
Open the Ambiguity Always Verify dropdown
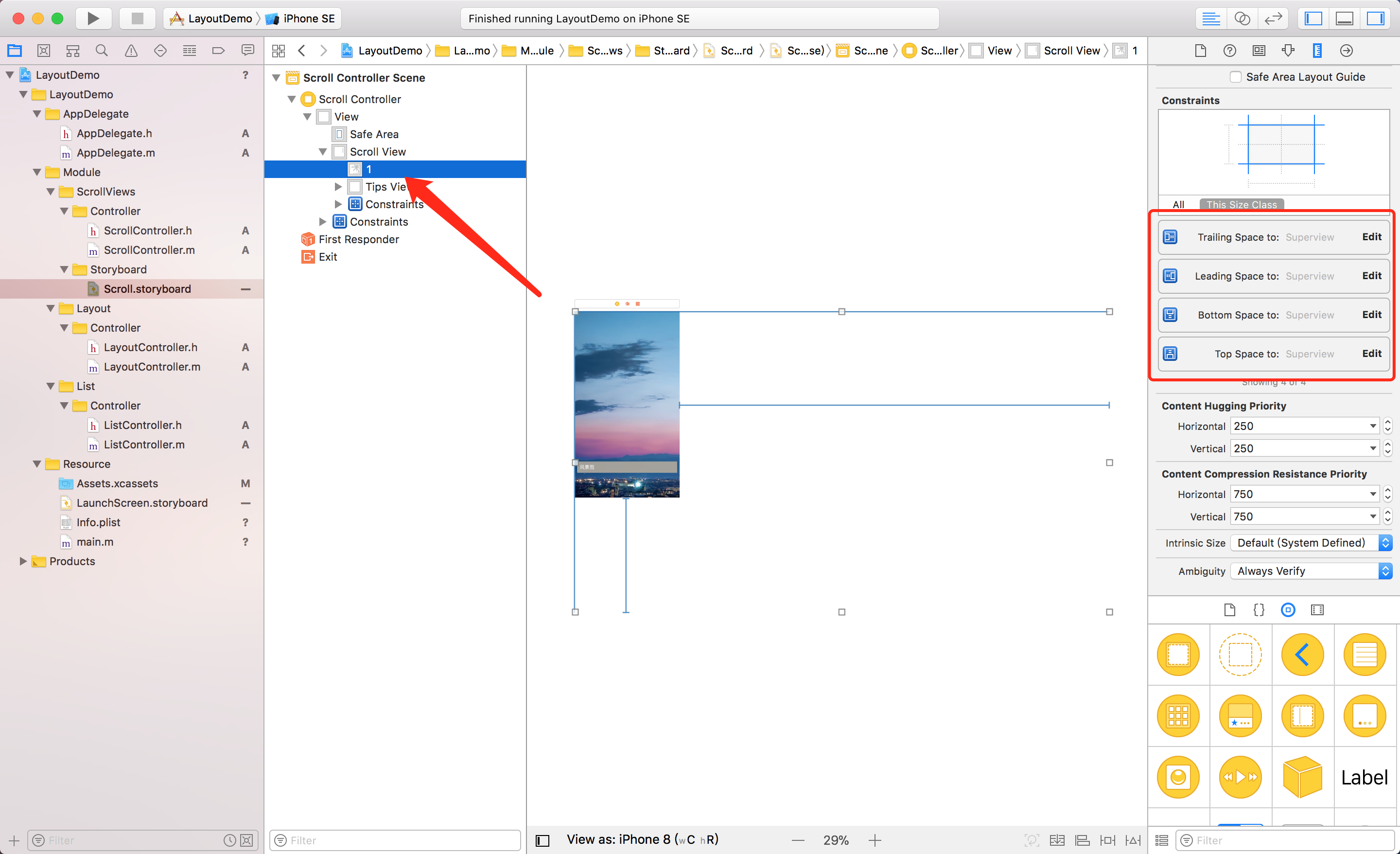click(x=1310, y=571)
